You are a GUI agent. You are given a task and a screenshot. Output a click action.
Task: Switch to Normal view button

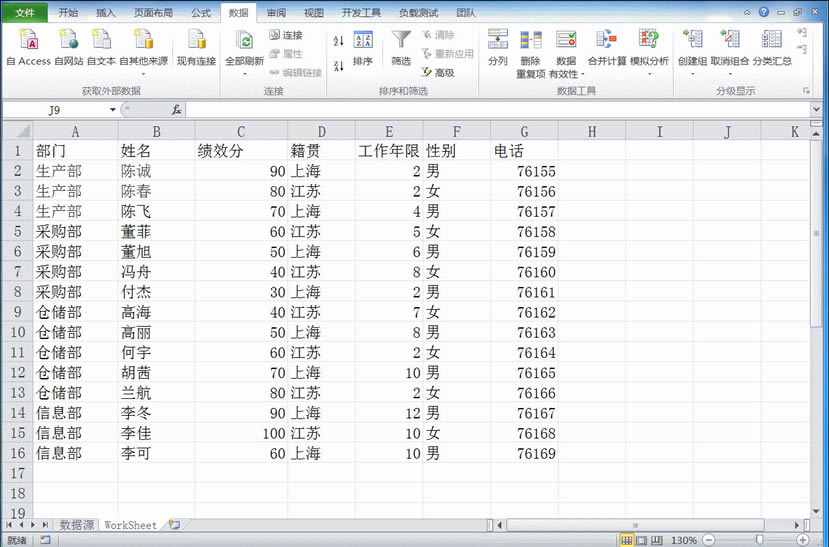[x=626, y=540]
